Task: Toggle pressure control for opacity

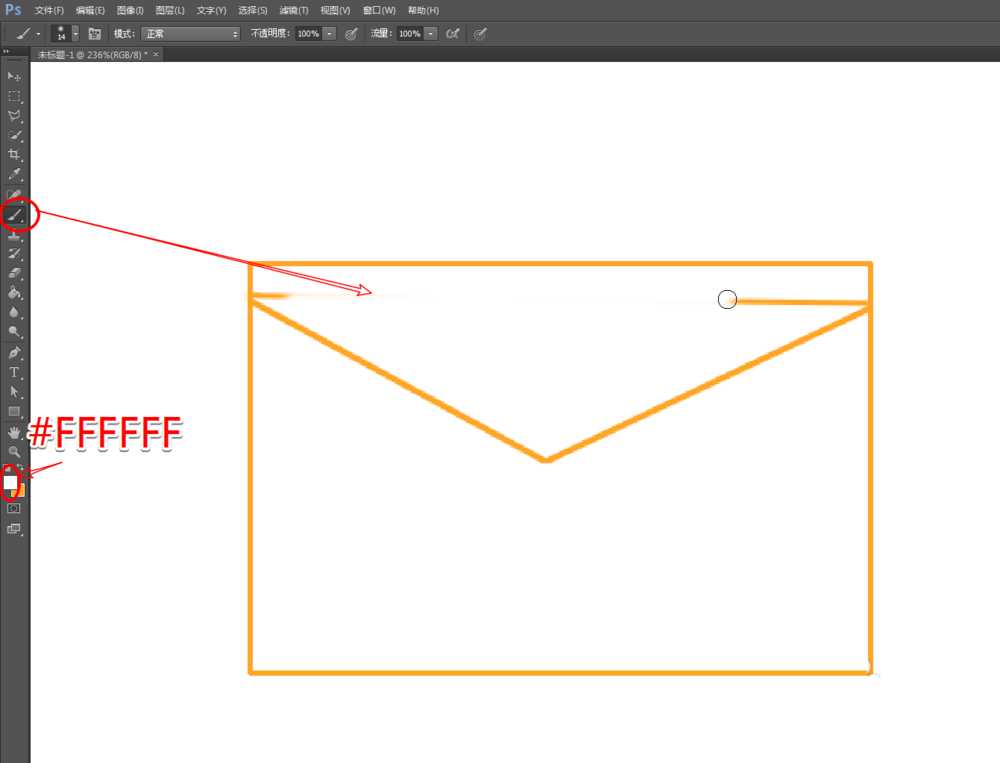Action: point(351,33)
